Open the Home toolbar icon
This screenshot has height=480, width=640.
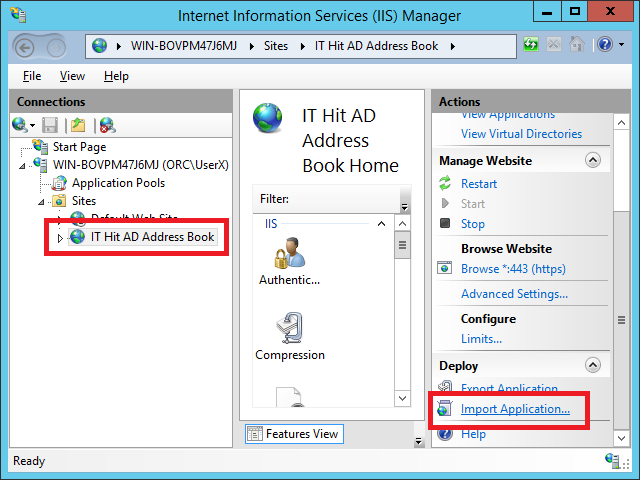coord(576,44)
